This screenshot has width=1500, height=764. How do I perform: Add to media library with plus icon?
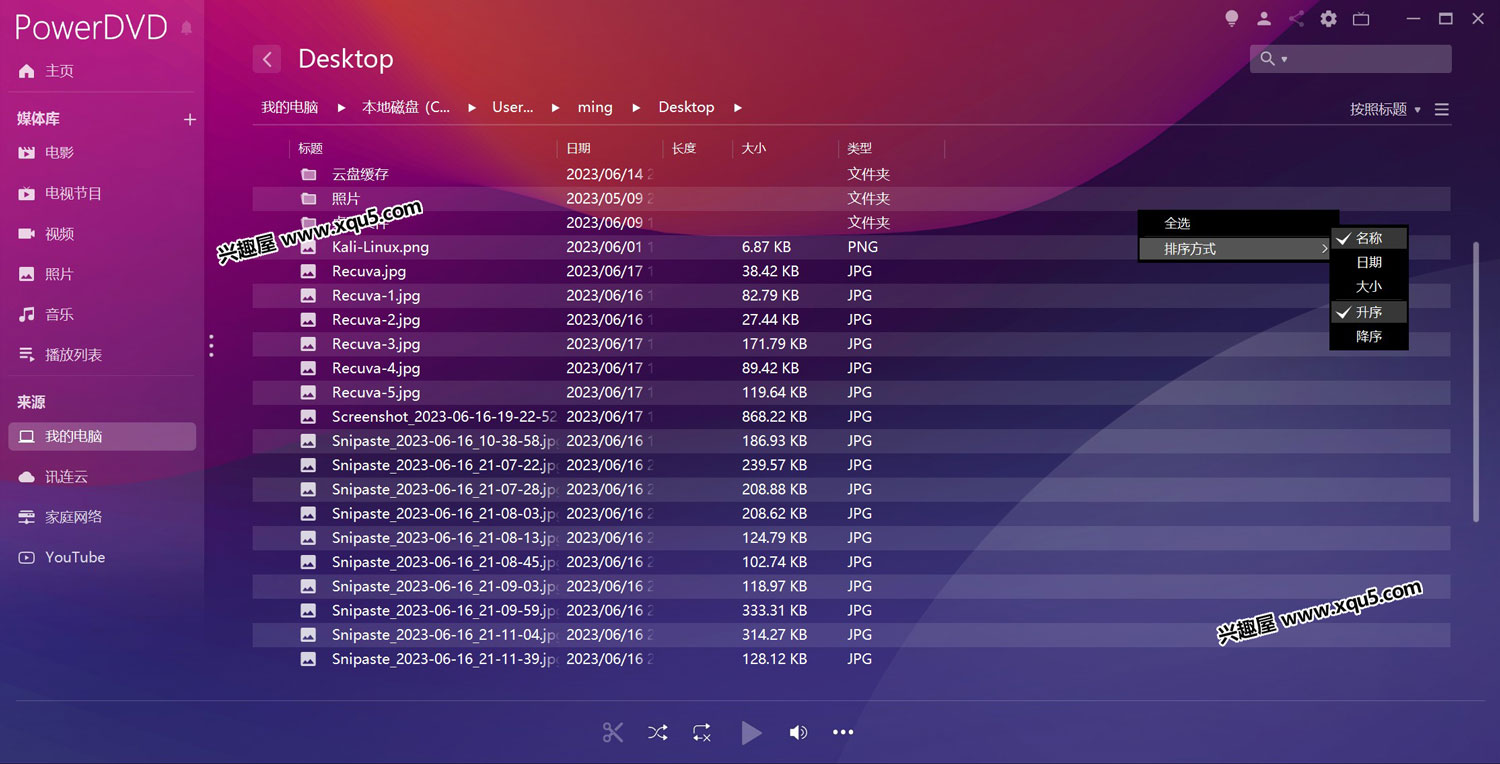click(190, 119)
